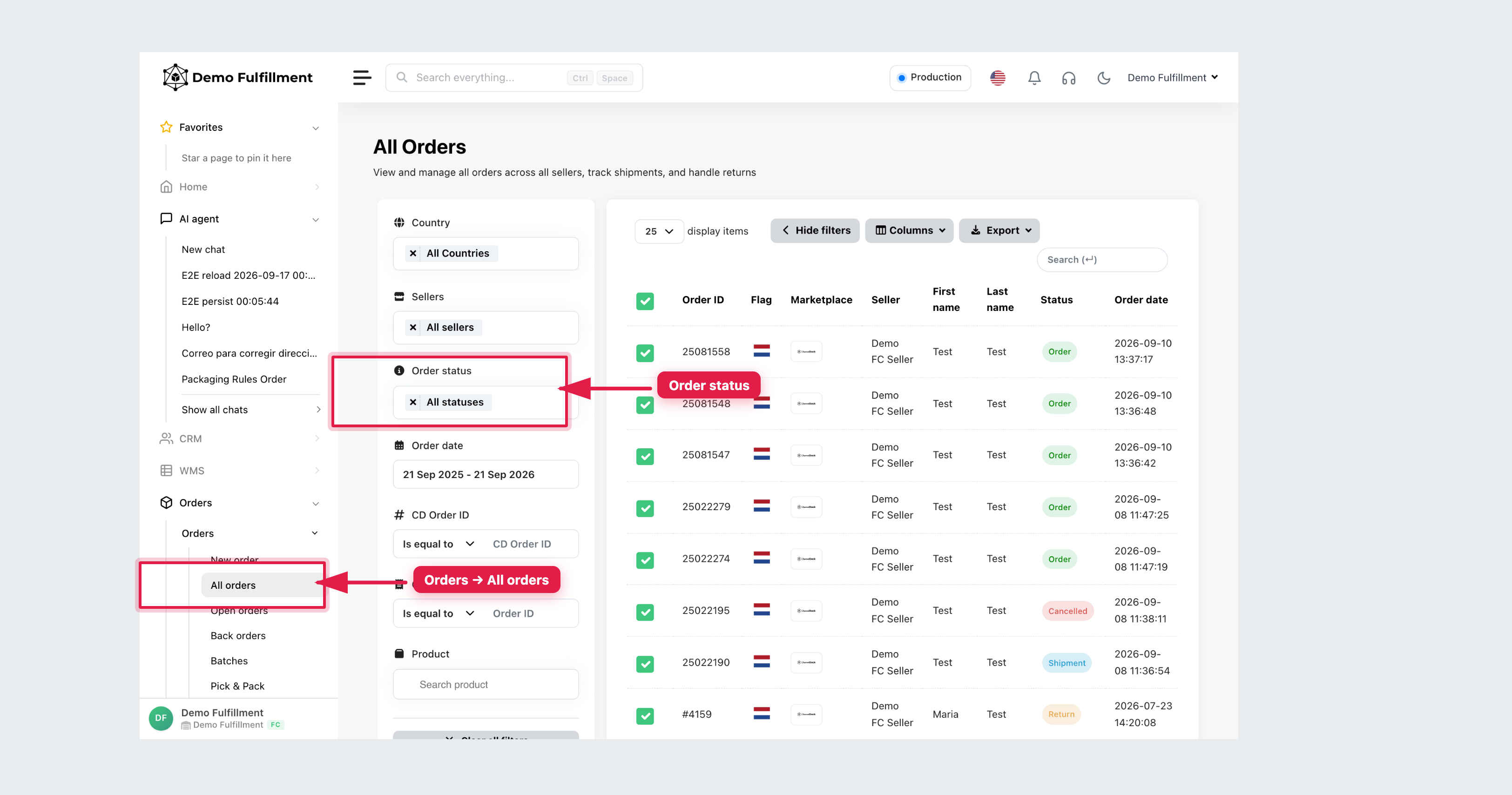Open the Packaging Rules Order chat

(x=234, y=379)
